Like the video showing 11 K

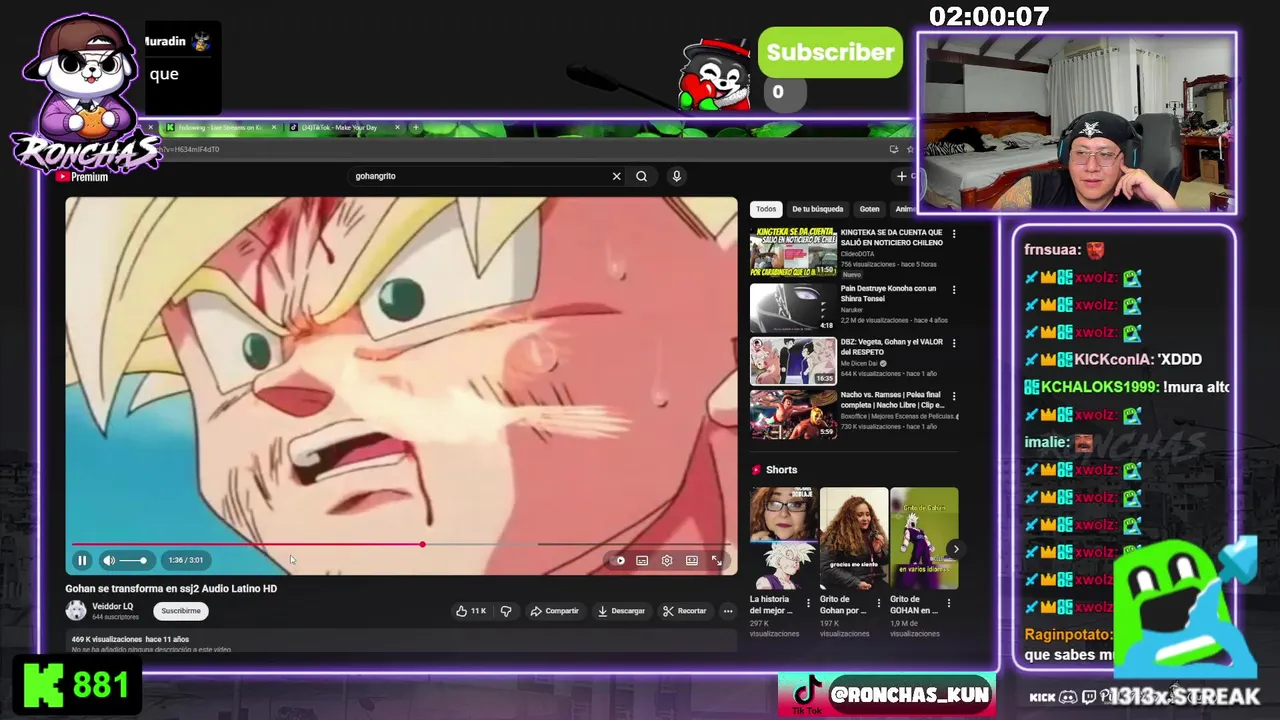coord(471,611)
